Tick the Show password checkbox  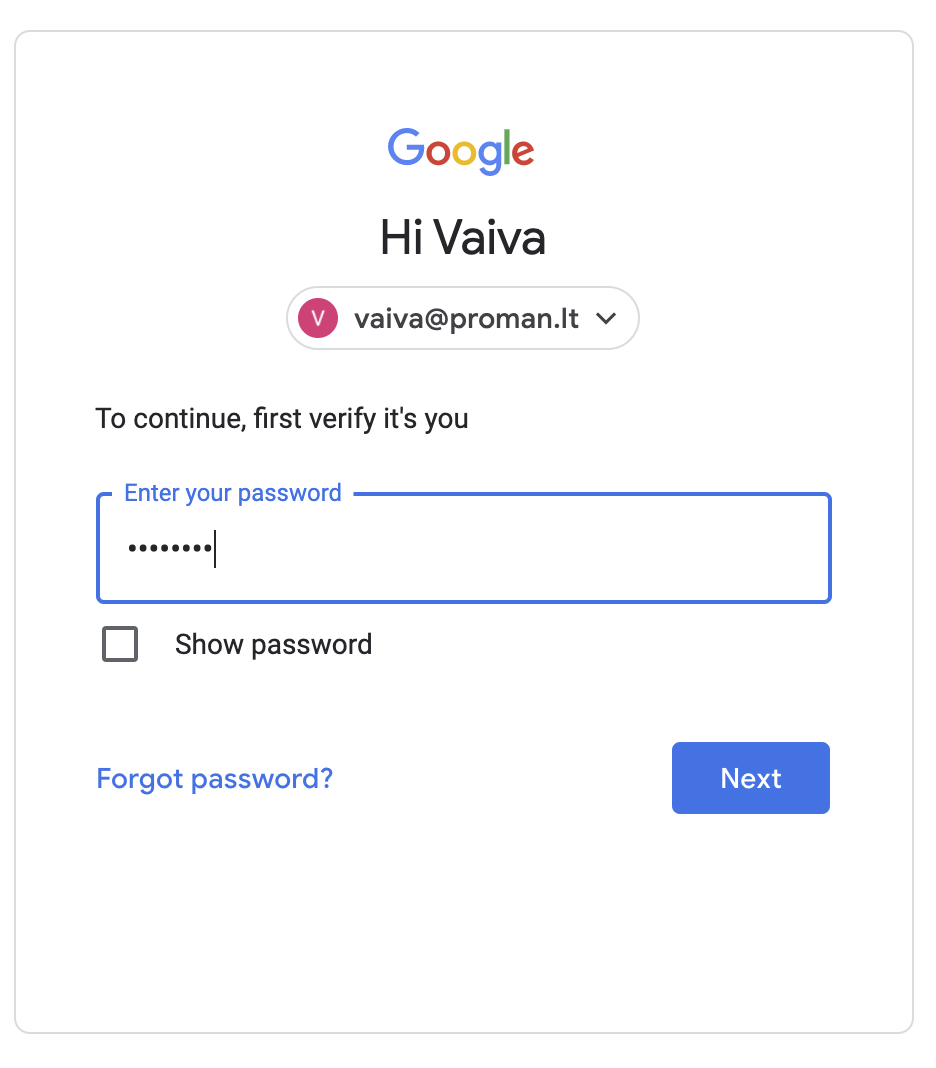(120, 645)
